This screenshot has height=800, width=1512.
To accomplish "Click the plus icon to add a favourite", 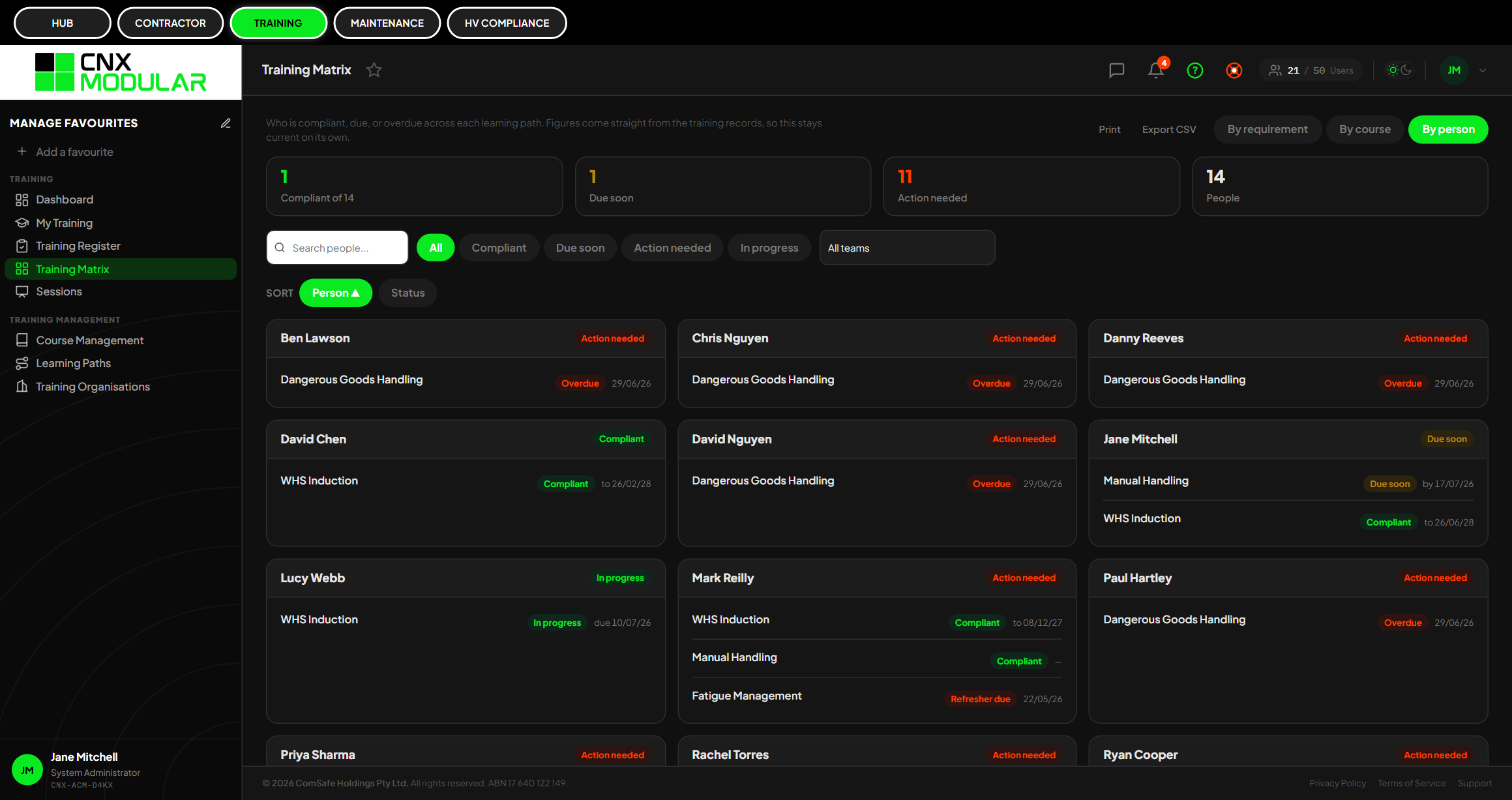I will click(x=22, y=151).
